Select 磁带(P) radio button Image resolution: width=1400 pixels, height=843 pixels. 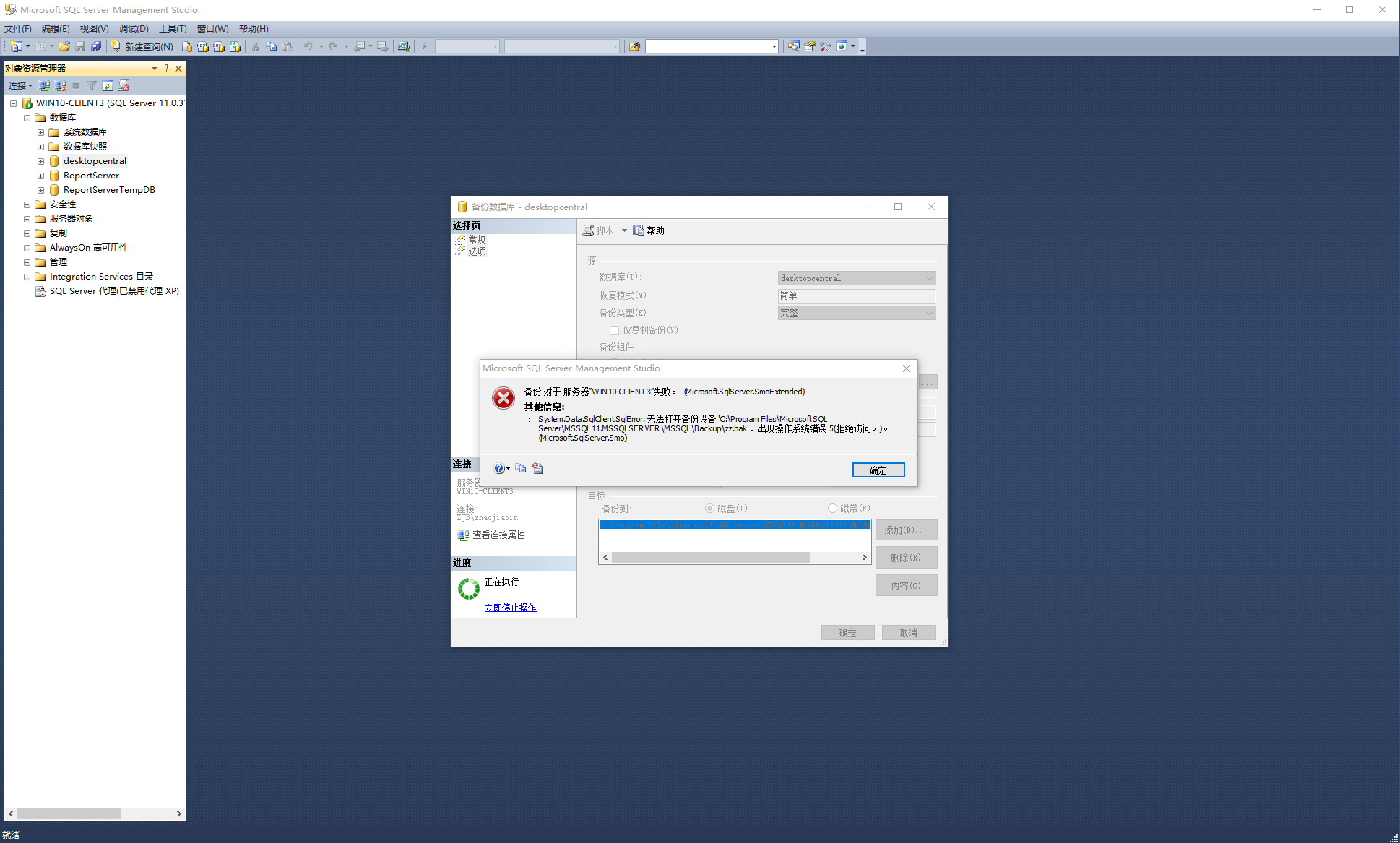[832, 509]
